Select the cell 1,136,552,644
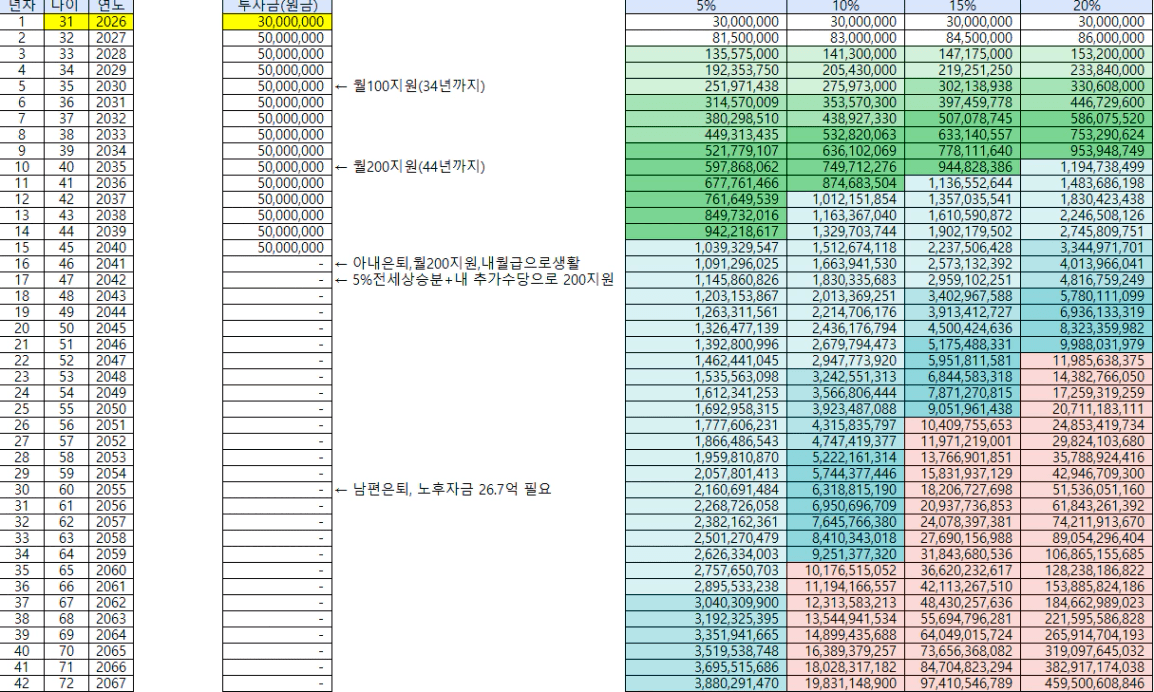This screenshot has width=1154, height=692. click(963, 183)
